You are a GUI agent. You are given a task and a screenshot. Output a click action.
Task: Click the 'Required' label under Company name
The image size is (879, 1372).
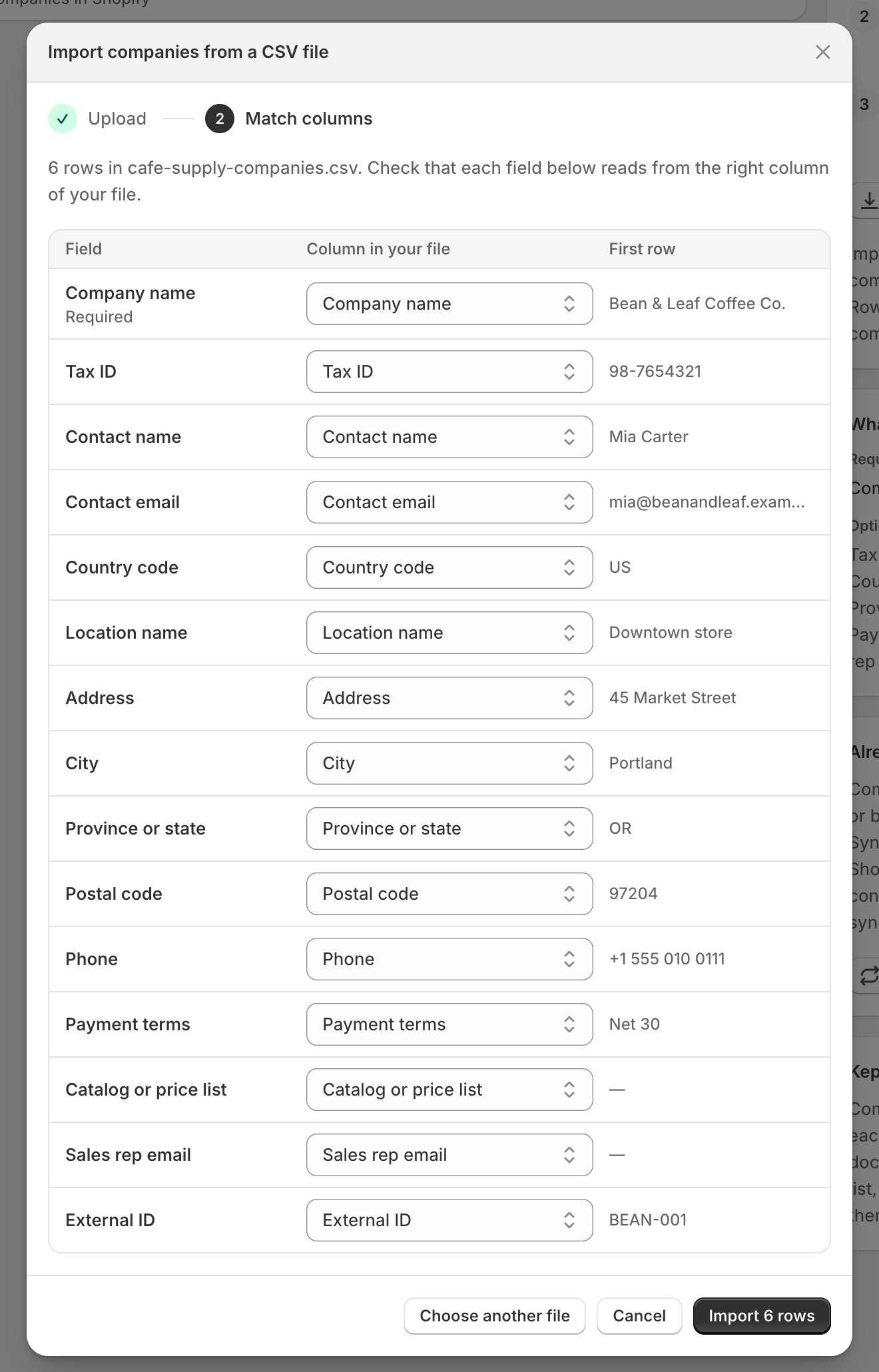99,317
